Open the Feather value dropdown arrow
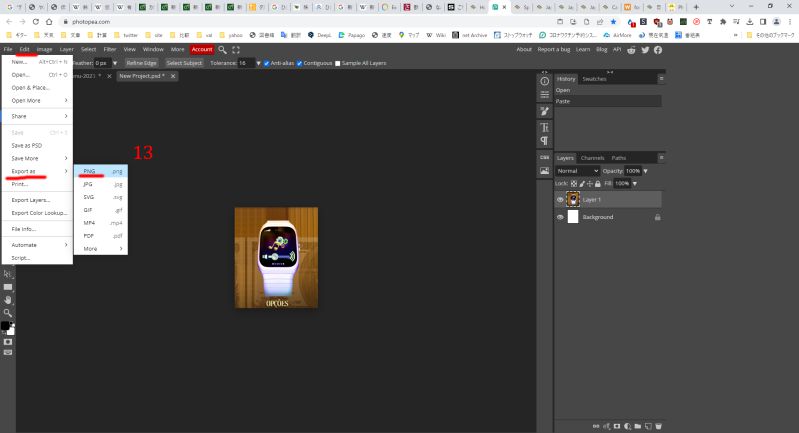The width and height of the screenshot is (799, 433). coord(115,63)
